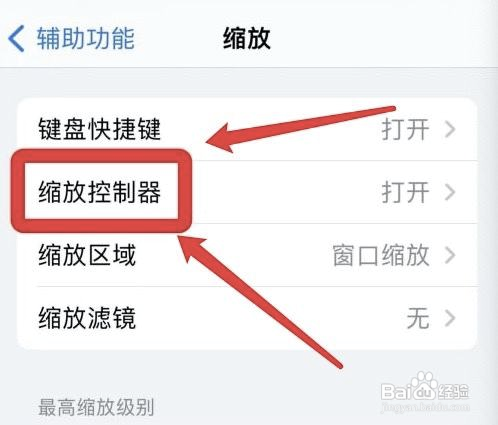The width and height of the screenshot is (498, 425).
Task: Click the Bai text of watermark
Action: point(395,392)
